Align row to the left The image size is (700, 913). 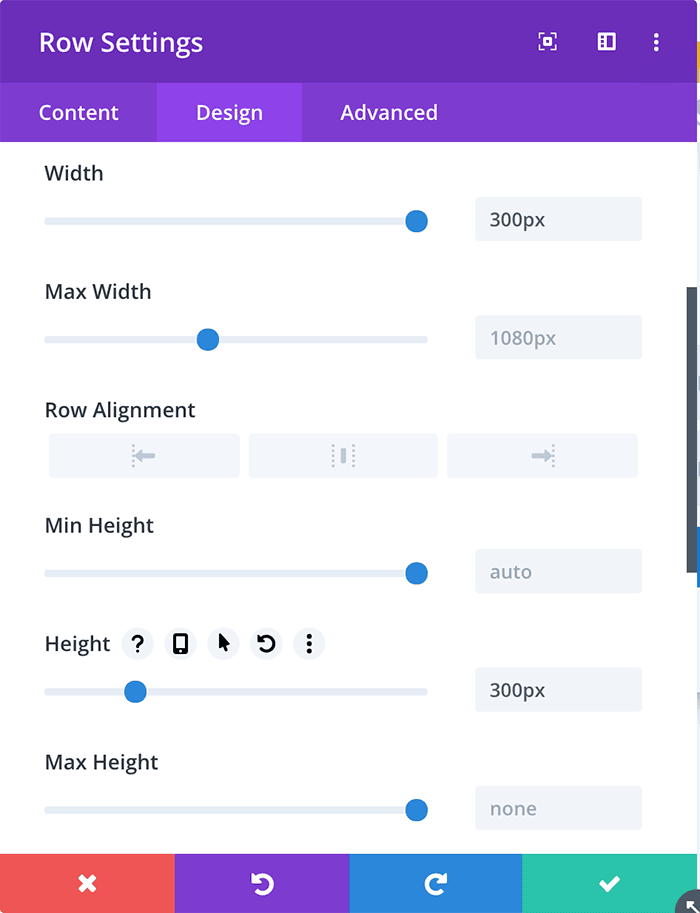pos(144,455)
